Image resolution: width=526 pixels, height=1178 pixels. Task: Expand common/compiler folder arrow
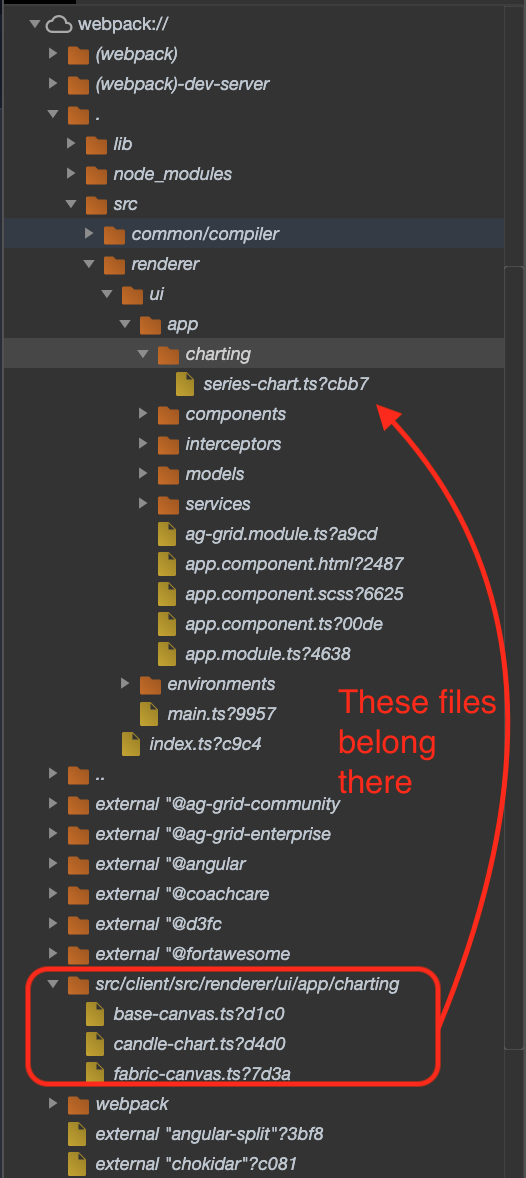click(89, 234)
